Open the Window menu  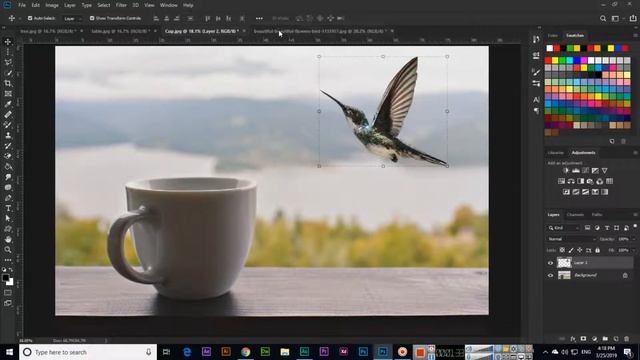click(x=169, y=5)
